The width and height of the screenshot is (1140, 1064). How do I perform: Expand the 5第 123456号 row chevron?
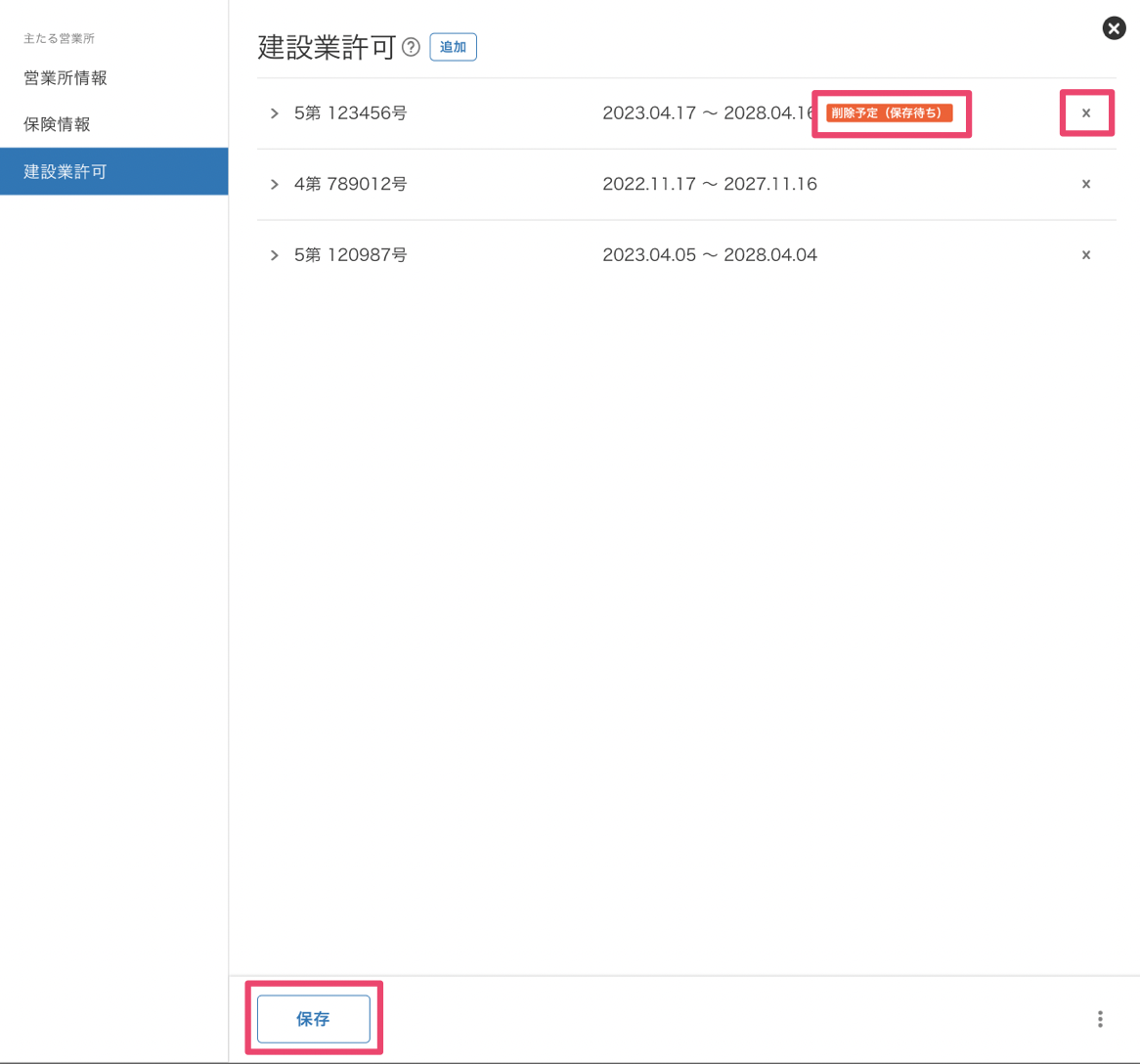[x=275, y=113]
